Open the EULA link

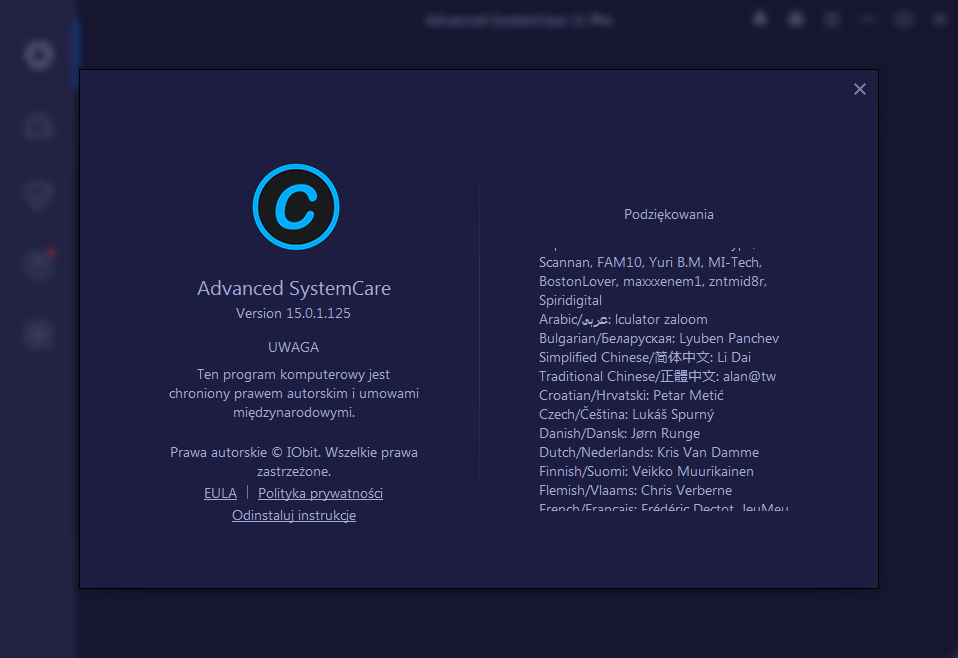(220, 493)
